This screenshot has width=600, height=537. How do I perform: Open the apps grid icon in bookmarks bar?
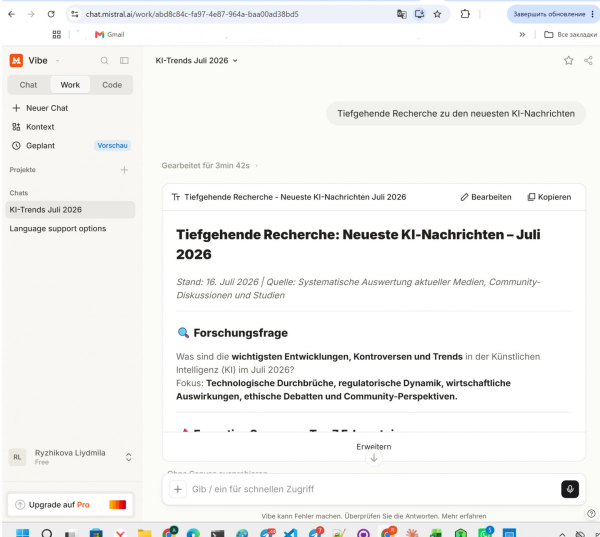pos(57,34)
